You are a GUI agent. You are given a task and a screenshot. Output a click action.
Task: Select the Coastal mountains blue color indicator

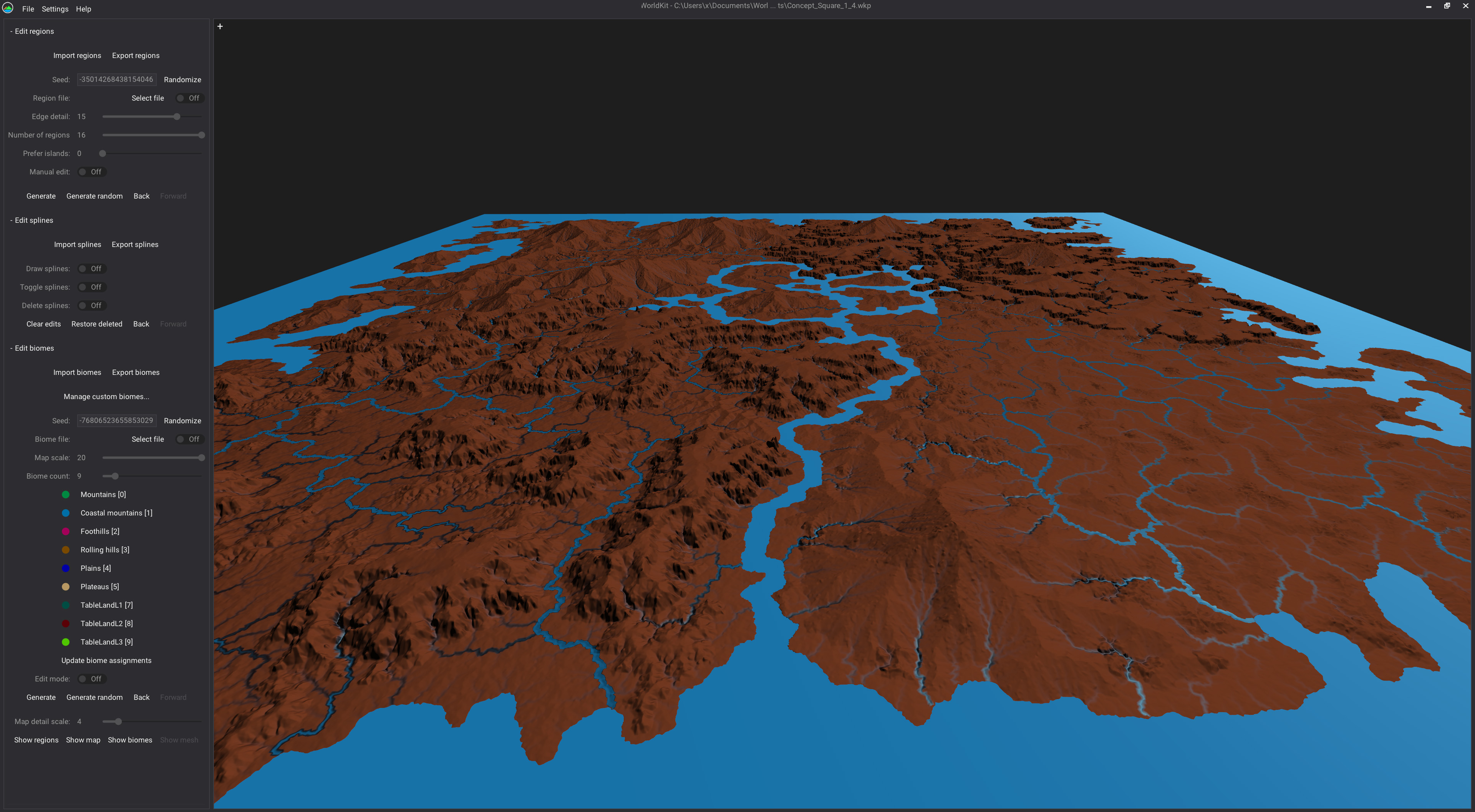(66, 512)
